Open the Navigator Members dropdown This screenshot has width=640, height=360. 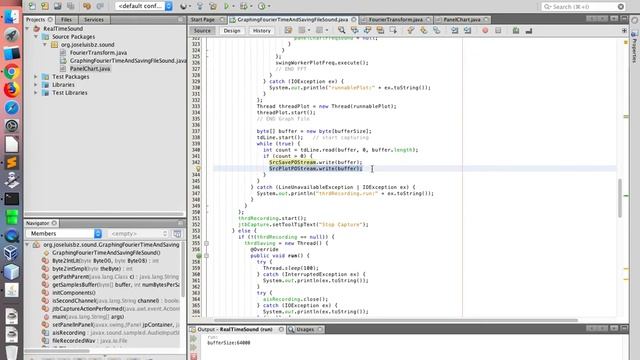click(x=64, y=233)
